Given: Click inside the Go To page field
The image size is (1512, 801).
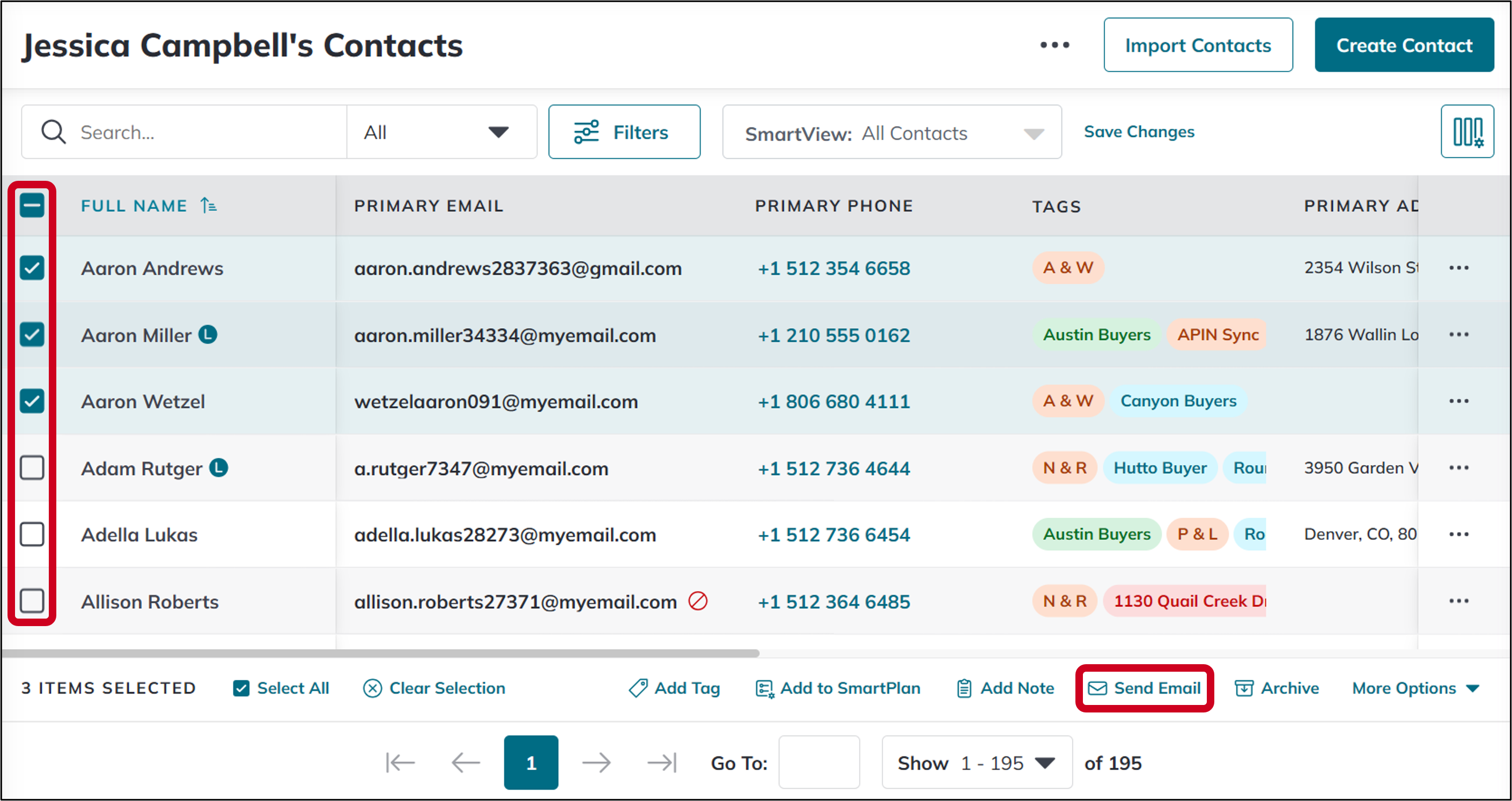Looking at the screenshot, I should [819, 762].
